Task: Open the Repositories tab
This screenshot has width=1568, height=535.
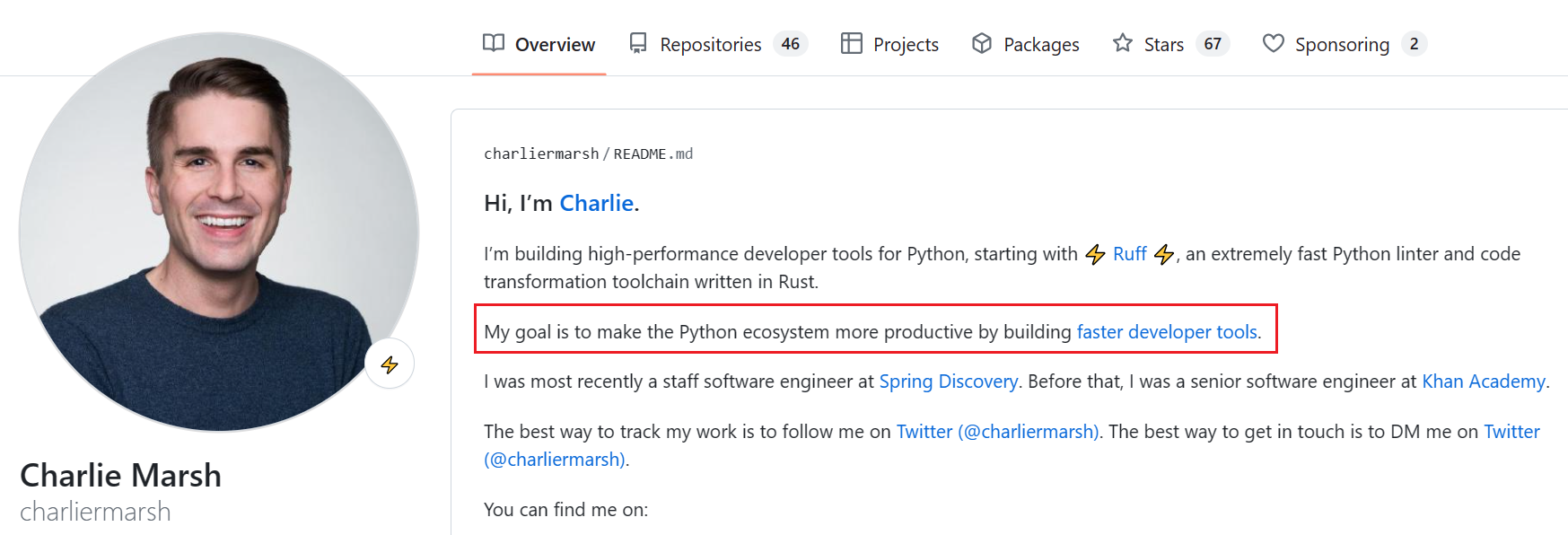Action: [x=718, y=44]
